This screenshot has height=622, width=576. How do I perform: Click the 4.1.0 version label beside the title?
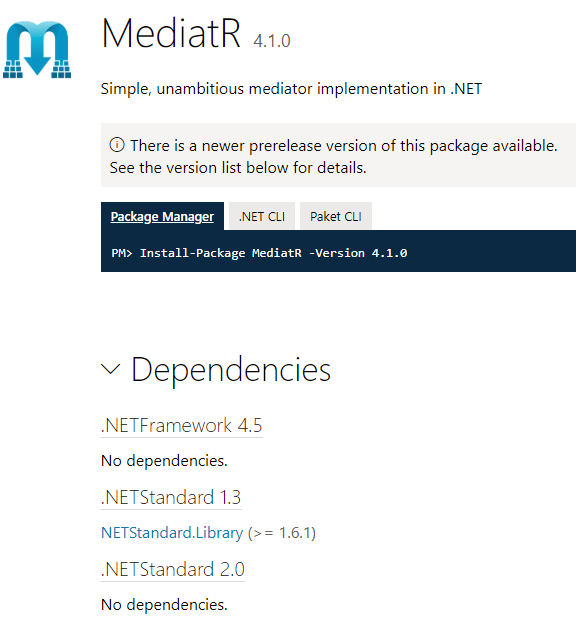coord(272,41)
